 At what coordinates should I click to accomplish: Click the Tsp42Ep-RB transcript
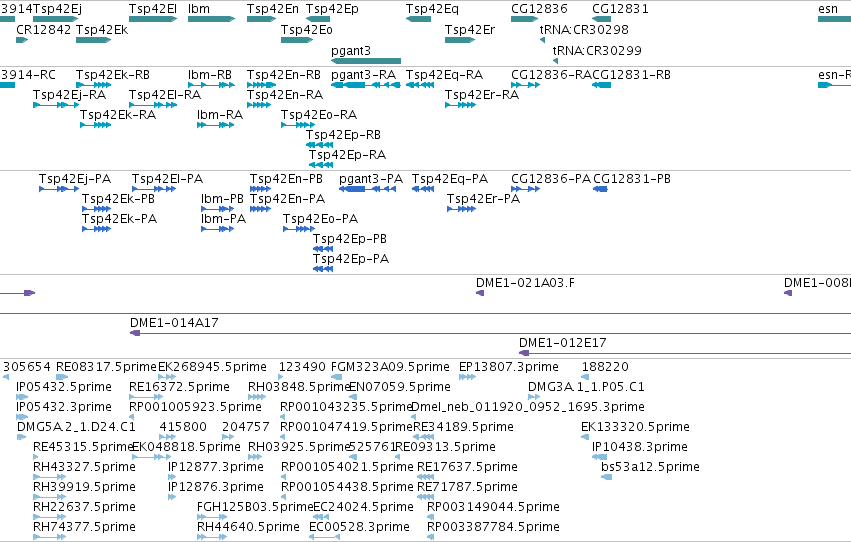tap(319, 145)
